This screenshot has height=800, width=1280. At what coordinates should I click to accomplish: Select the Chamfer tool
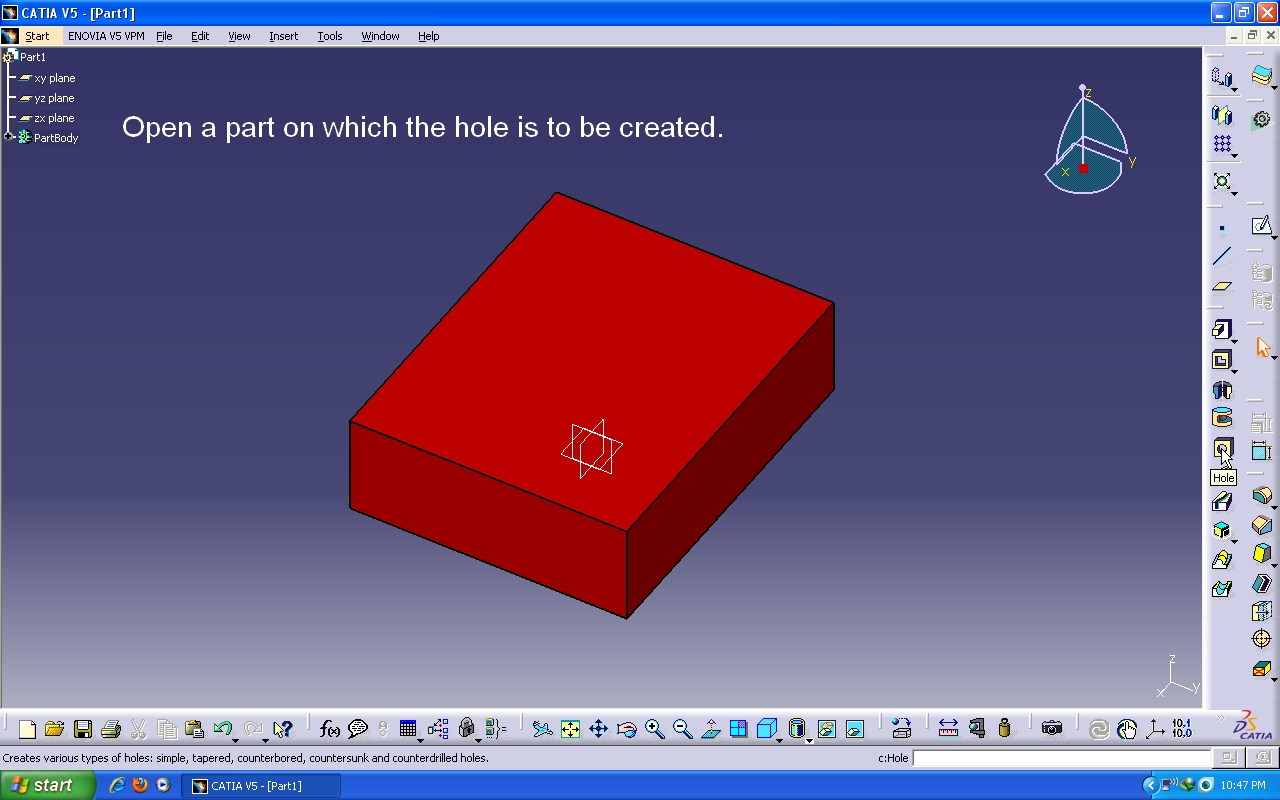[x=1262, y=524]
